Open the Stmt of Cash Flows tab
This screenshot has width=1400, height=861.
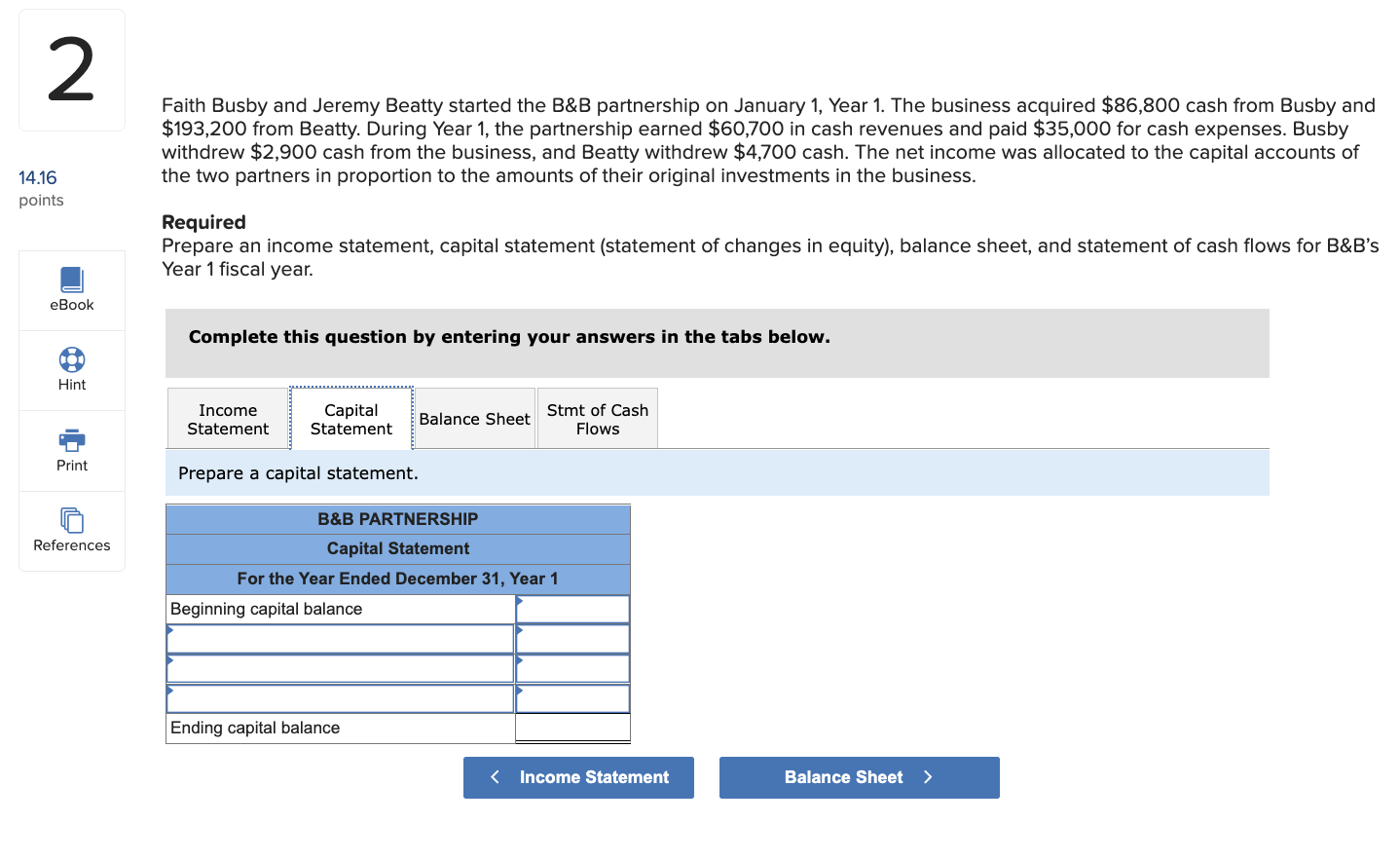[598, 419]
